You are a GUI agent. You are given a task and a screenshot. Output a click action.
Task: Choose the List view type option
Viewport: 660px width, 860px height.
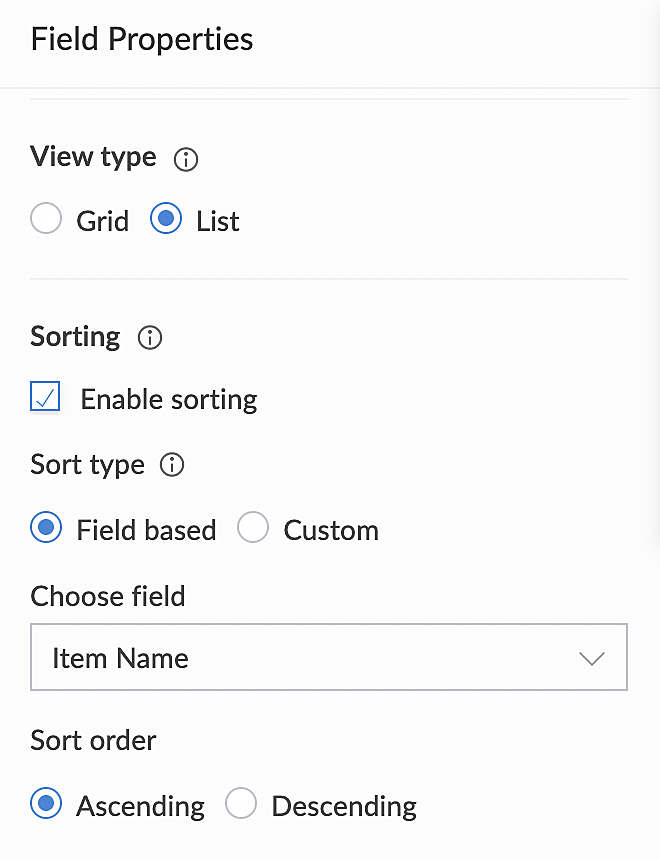tap(166, 219)
